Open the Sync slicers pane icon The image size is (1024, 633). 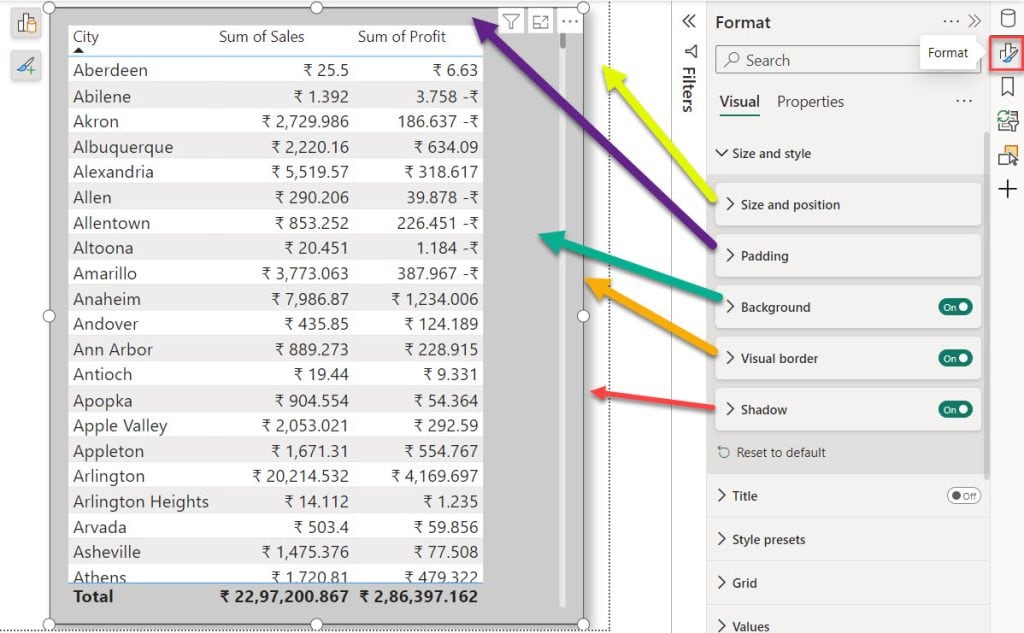tap(1007, 121)
